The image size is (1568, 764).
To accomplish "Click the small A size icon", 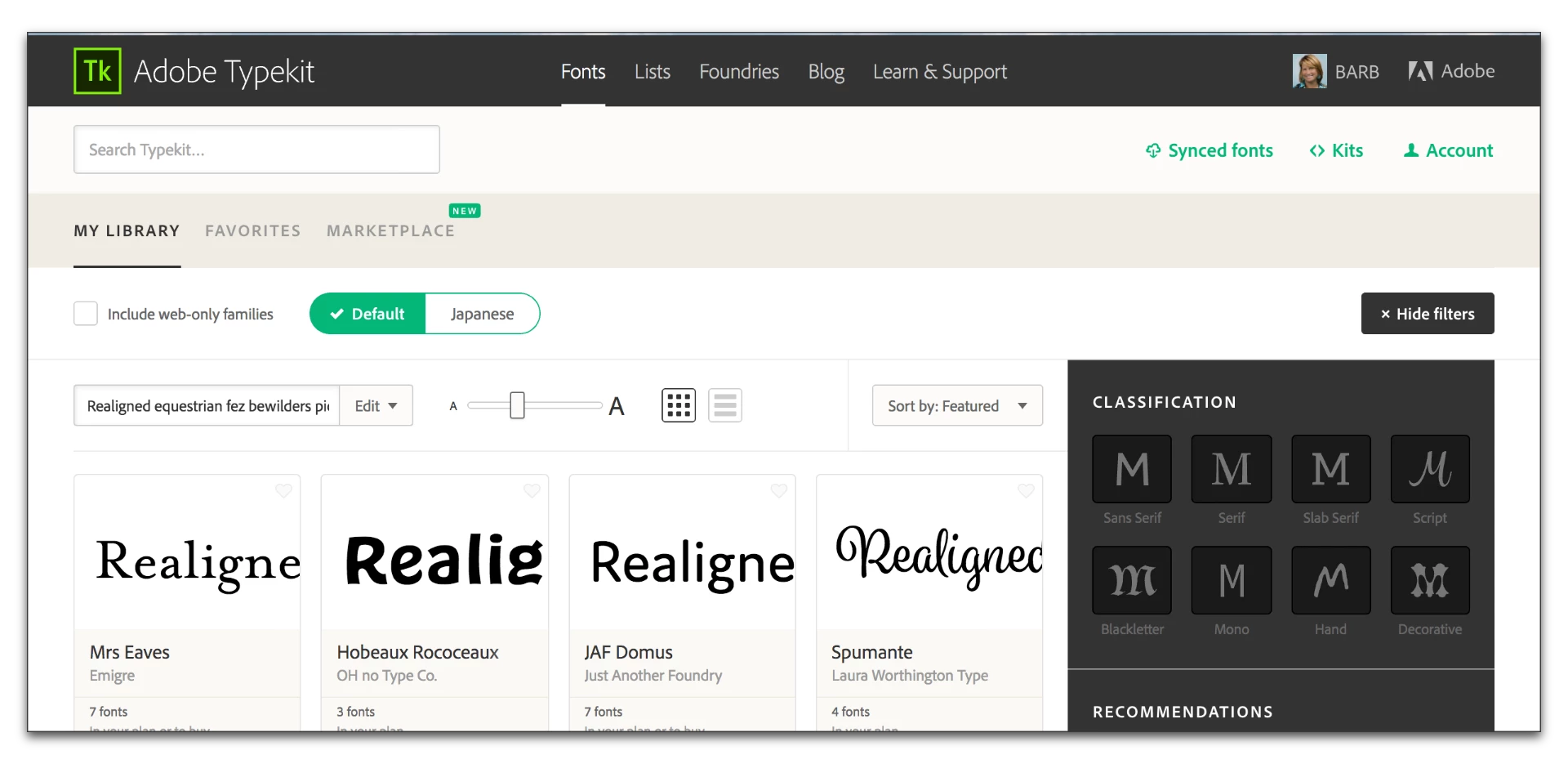I will pyautogui.click(x=453, y=406).
